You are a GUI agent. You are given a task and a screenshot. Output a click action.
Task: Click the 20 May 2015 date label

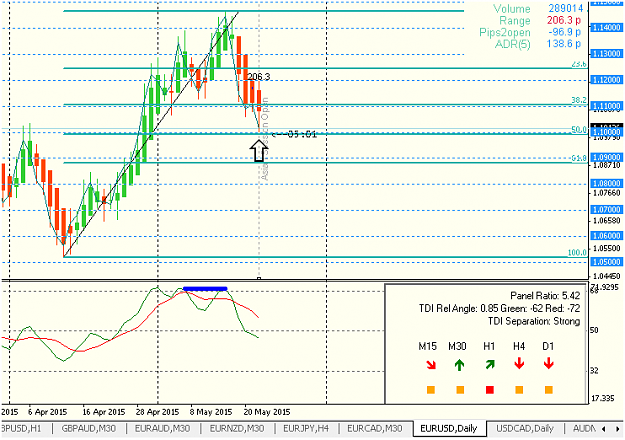tap(267, 412)
